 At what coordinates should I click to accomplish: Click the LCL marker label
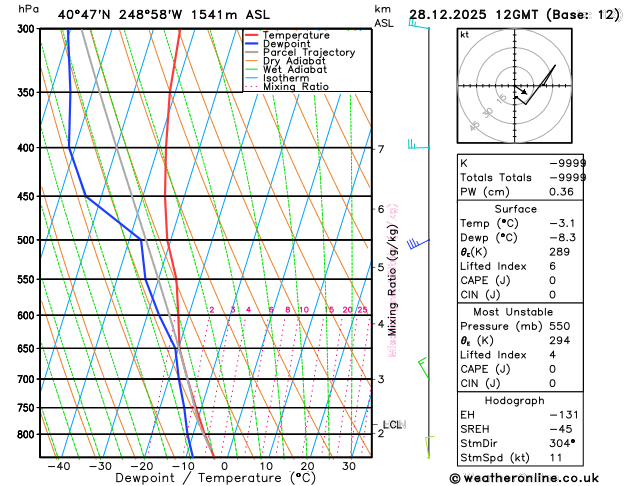pos(393,424)
